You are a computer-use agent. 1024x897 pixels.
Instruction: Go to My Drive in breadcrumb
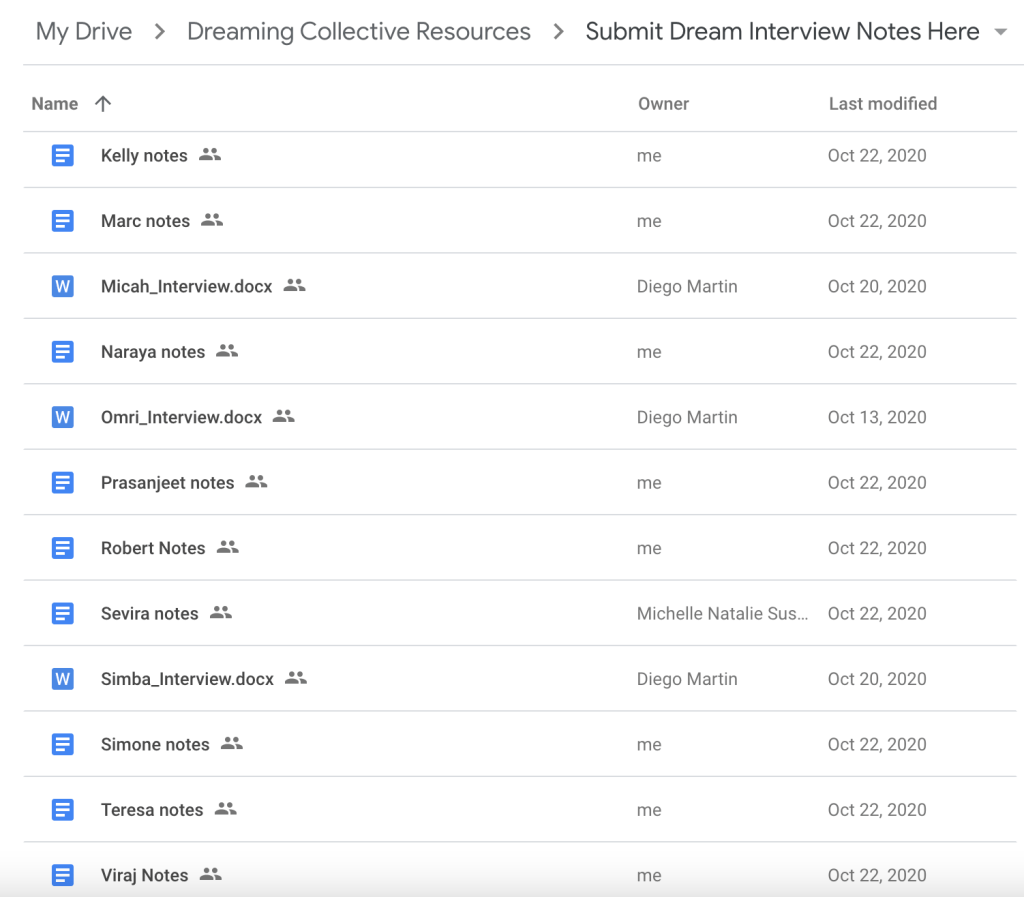(84, 32)
